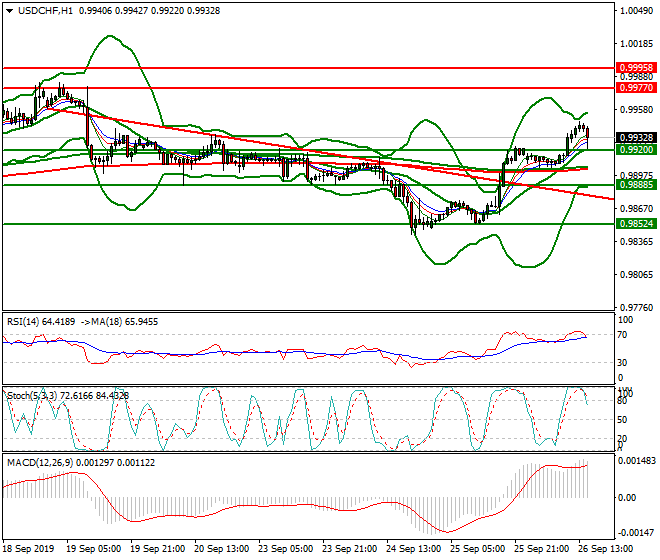
Task: Click the 1.00185 price scale value
Action: (x=637, y=44)
